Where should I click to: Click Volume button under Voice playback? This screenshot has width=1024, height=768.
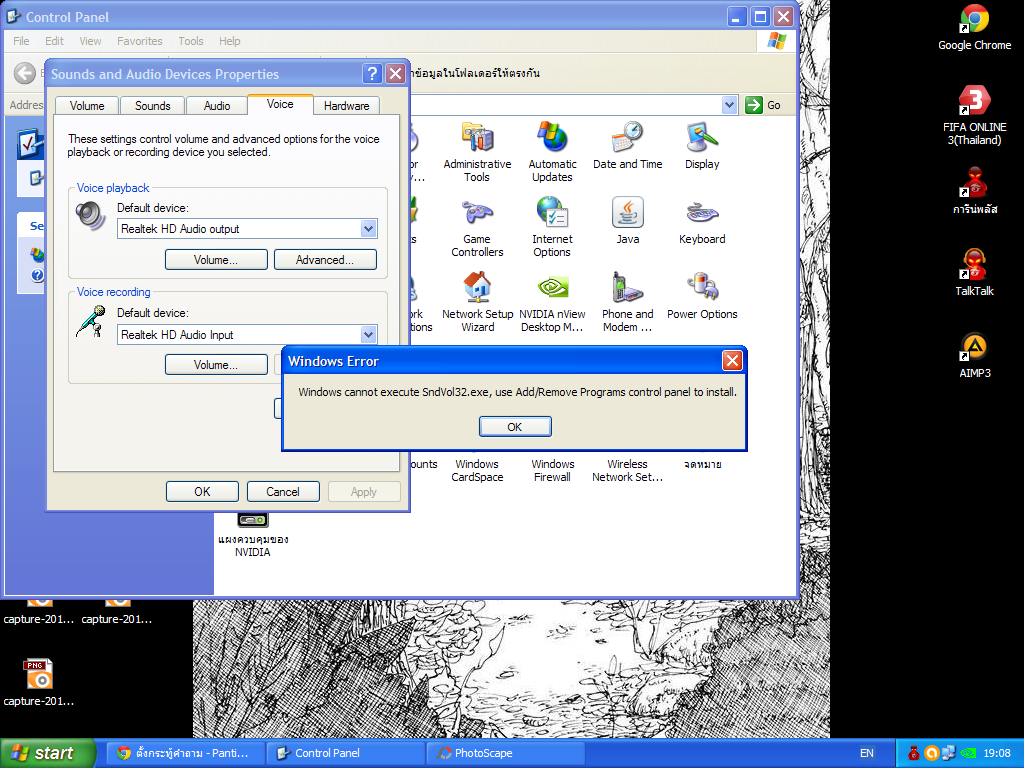(x=216, y=259)
